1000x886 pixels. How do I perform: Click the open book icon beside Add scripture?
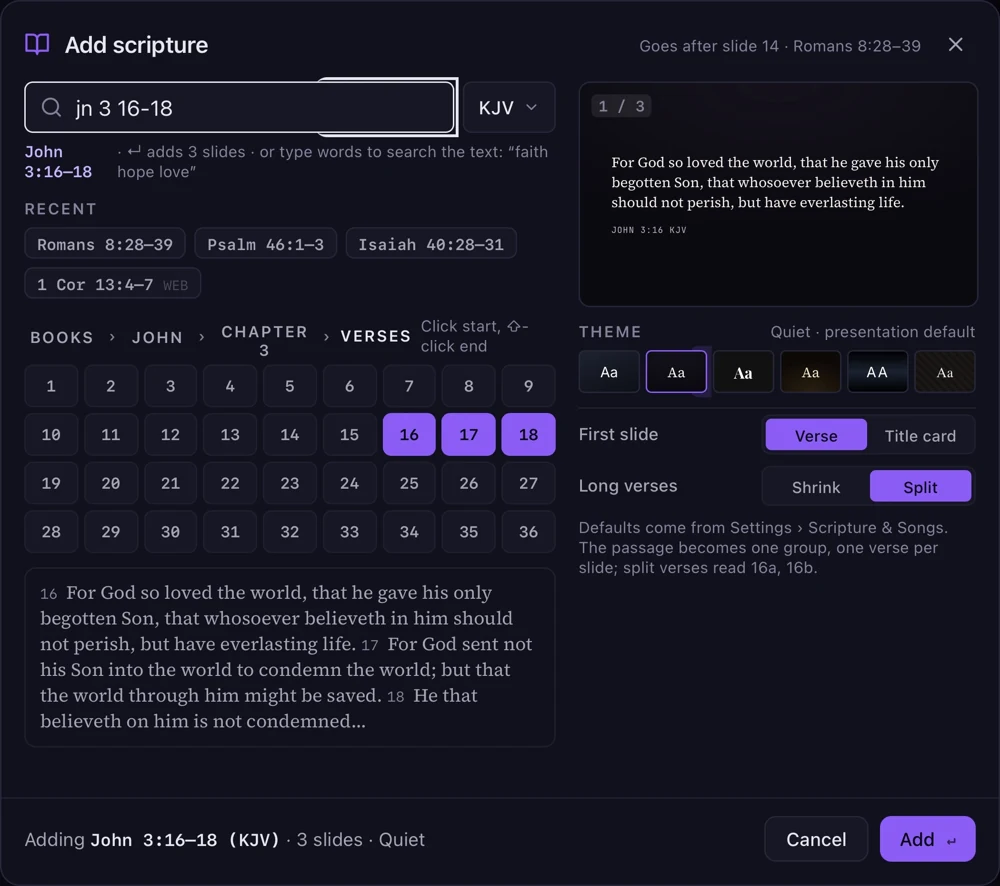[37, 45]
